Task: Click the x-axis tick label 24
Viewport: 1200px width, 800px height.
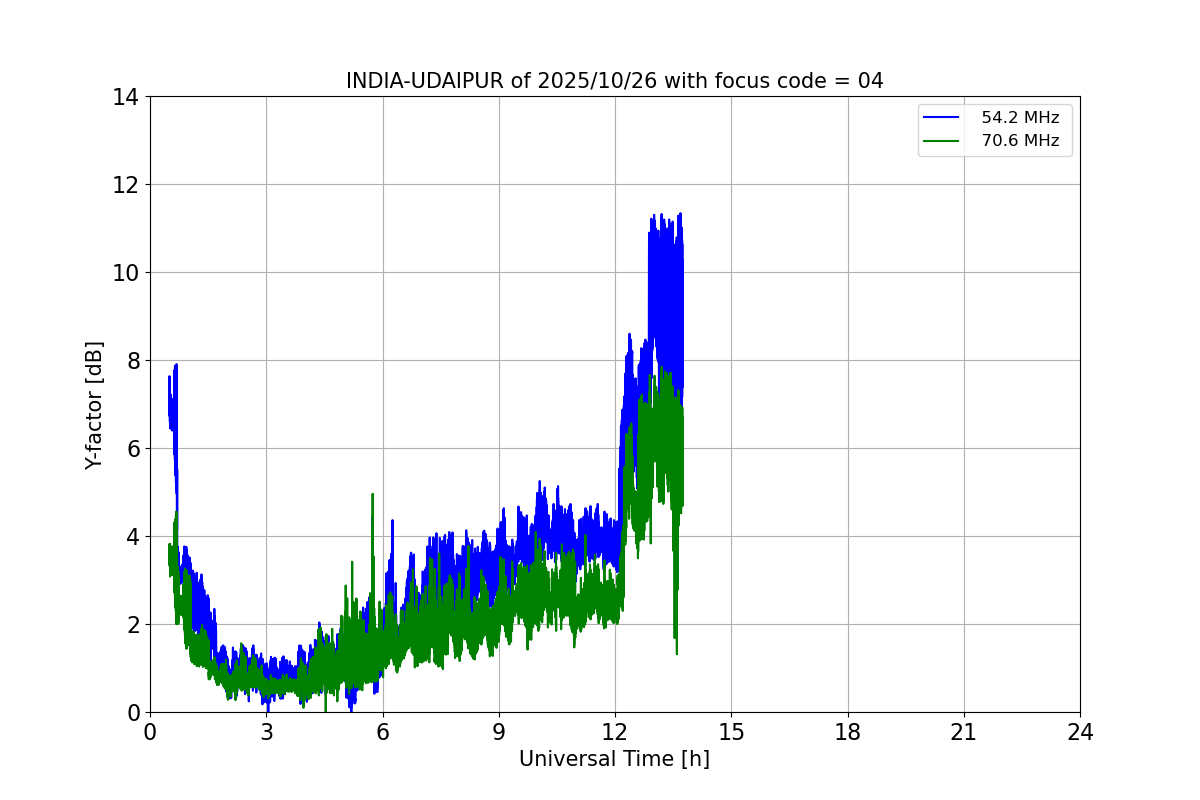Action: [1080, 732]
